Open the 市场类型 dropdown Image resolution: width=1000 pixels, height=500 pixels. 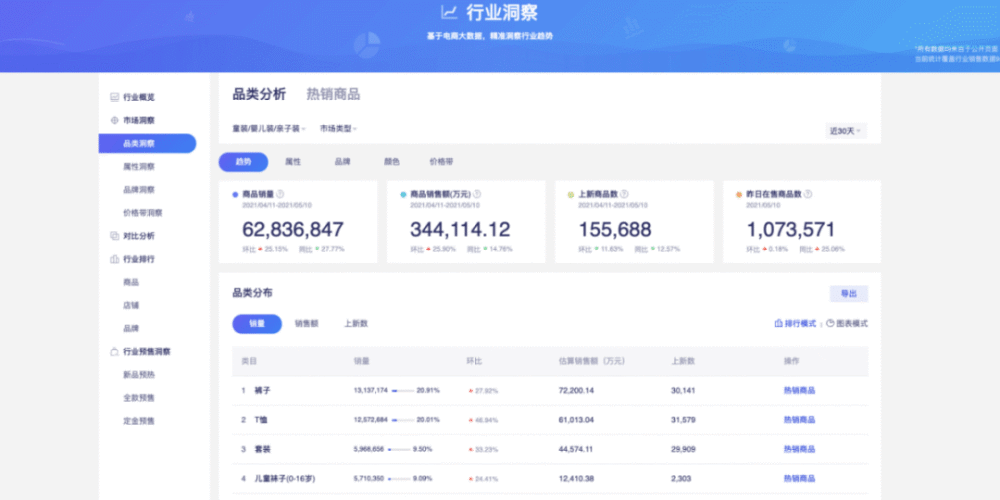(338, 129)
